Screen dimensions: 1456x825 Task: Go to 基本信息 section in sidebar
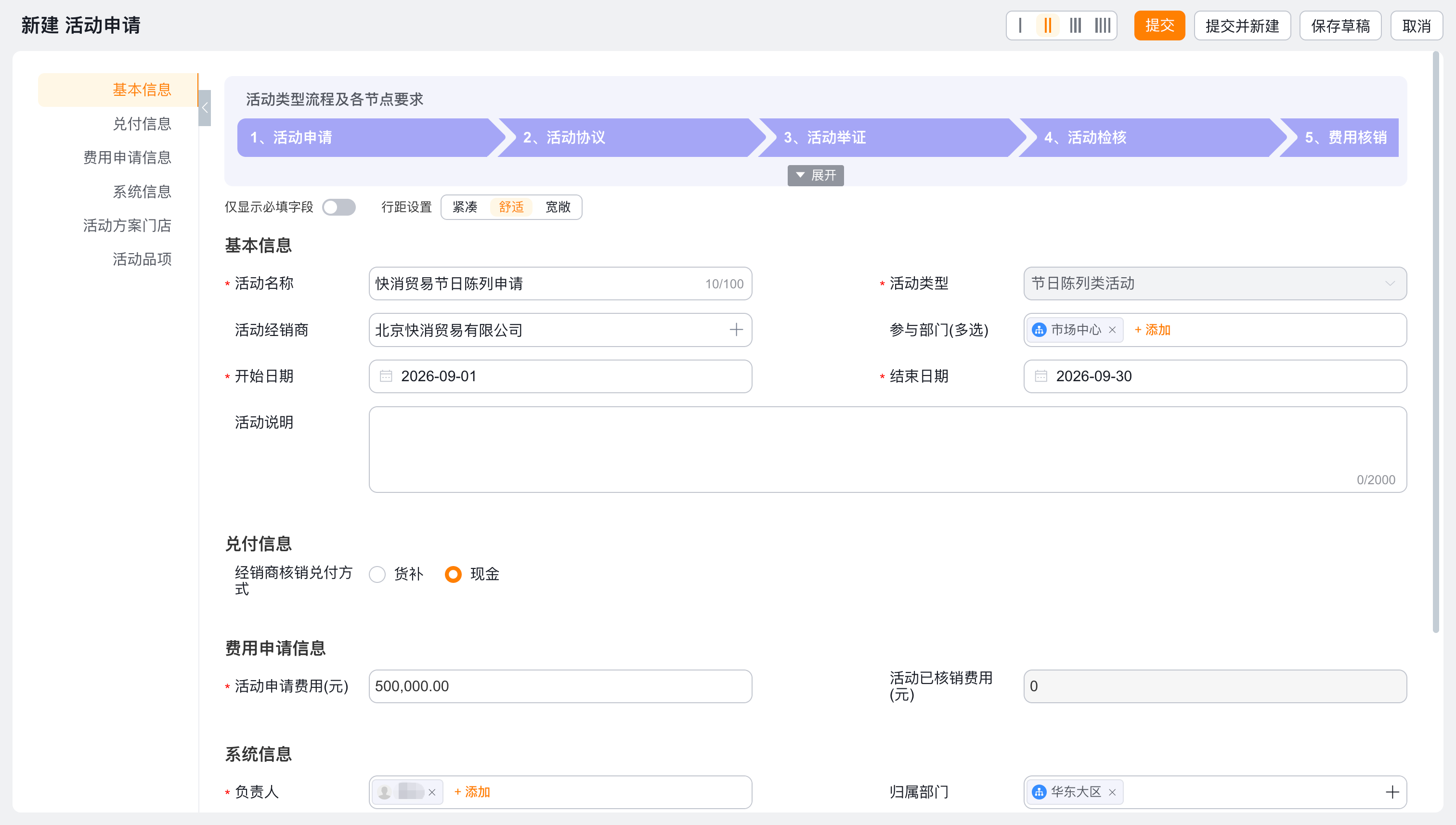[118, 90]
